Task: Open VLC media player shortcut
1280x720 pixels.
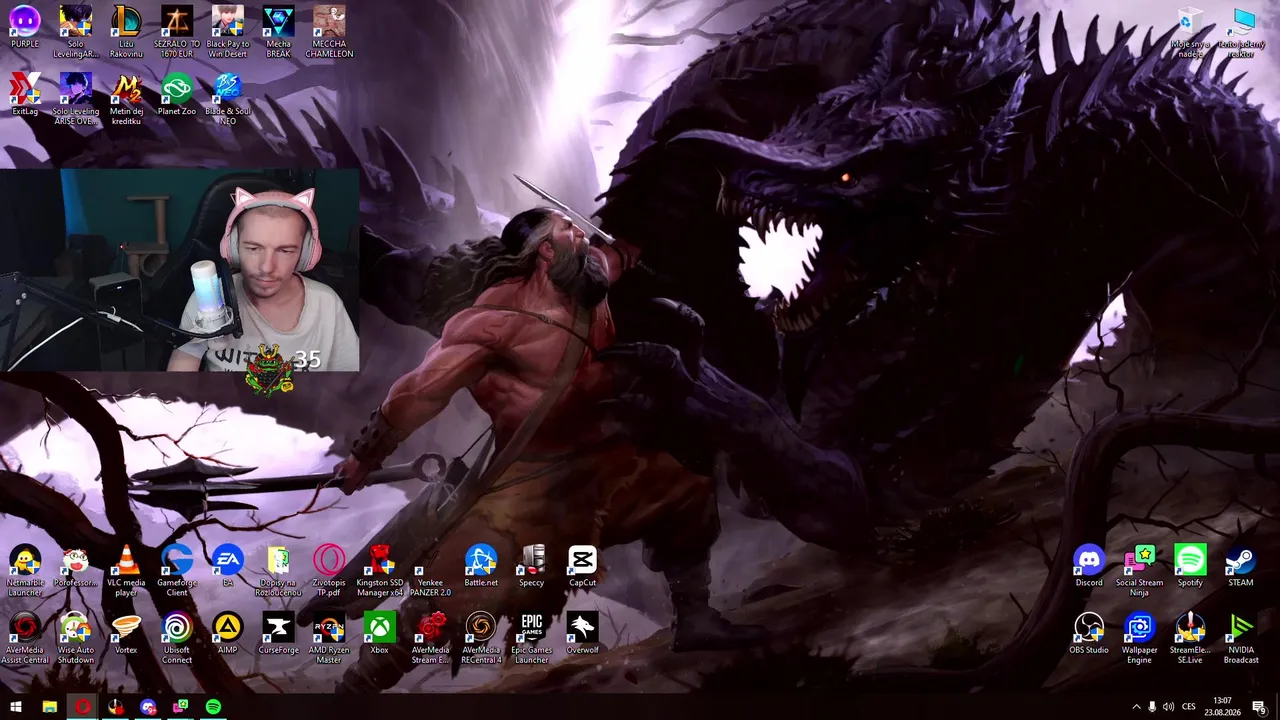Action: pyautogui.click(x=126, y=571)
